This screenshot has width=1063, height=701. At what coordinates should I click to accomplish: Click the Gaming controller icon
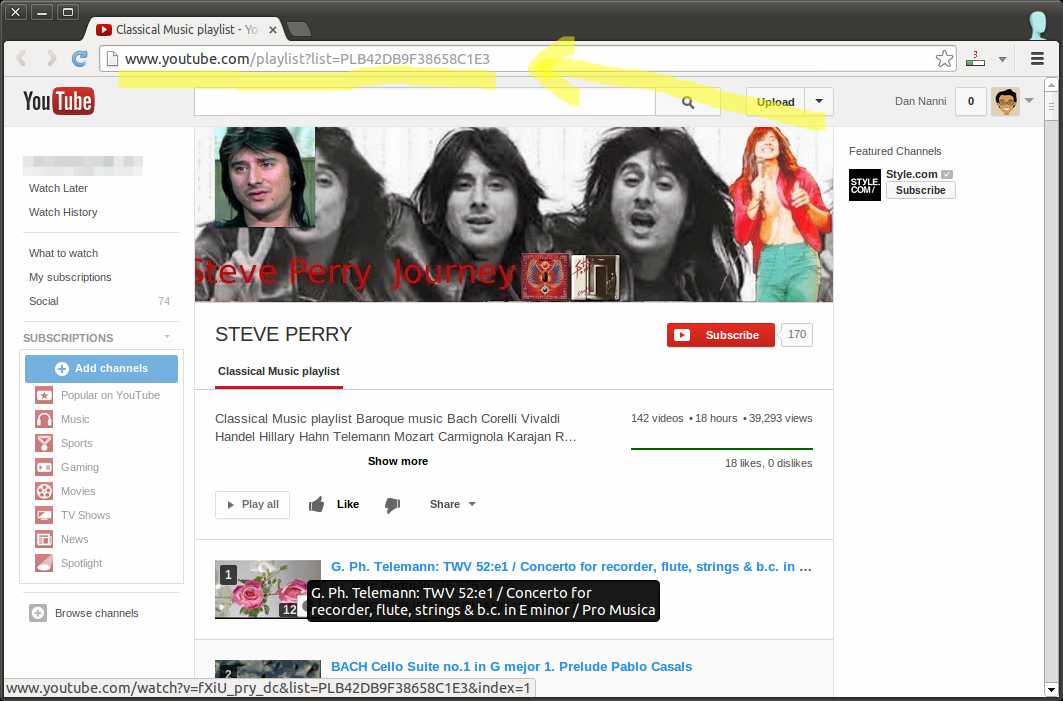point(44,467)
